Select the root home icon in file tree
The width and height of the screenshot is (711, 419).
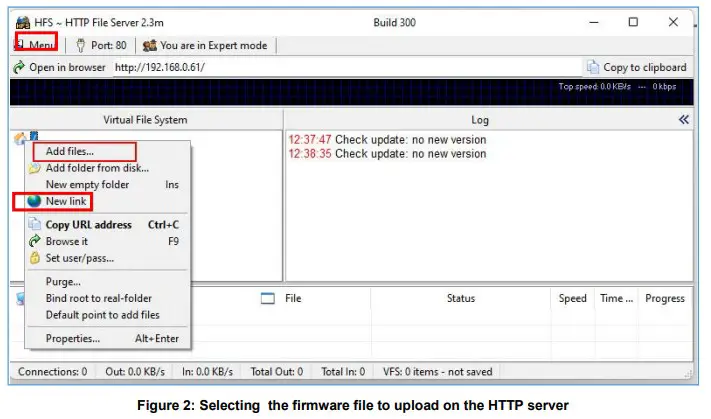click(x=20, y=138)
